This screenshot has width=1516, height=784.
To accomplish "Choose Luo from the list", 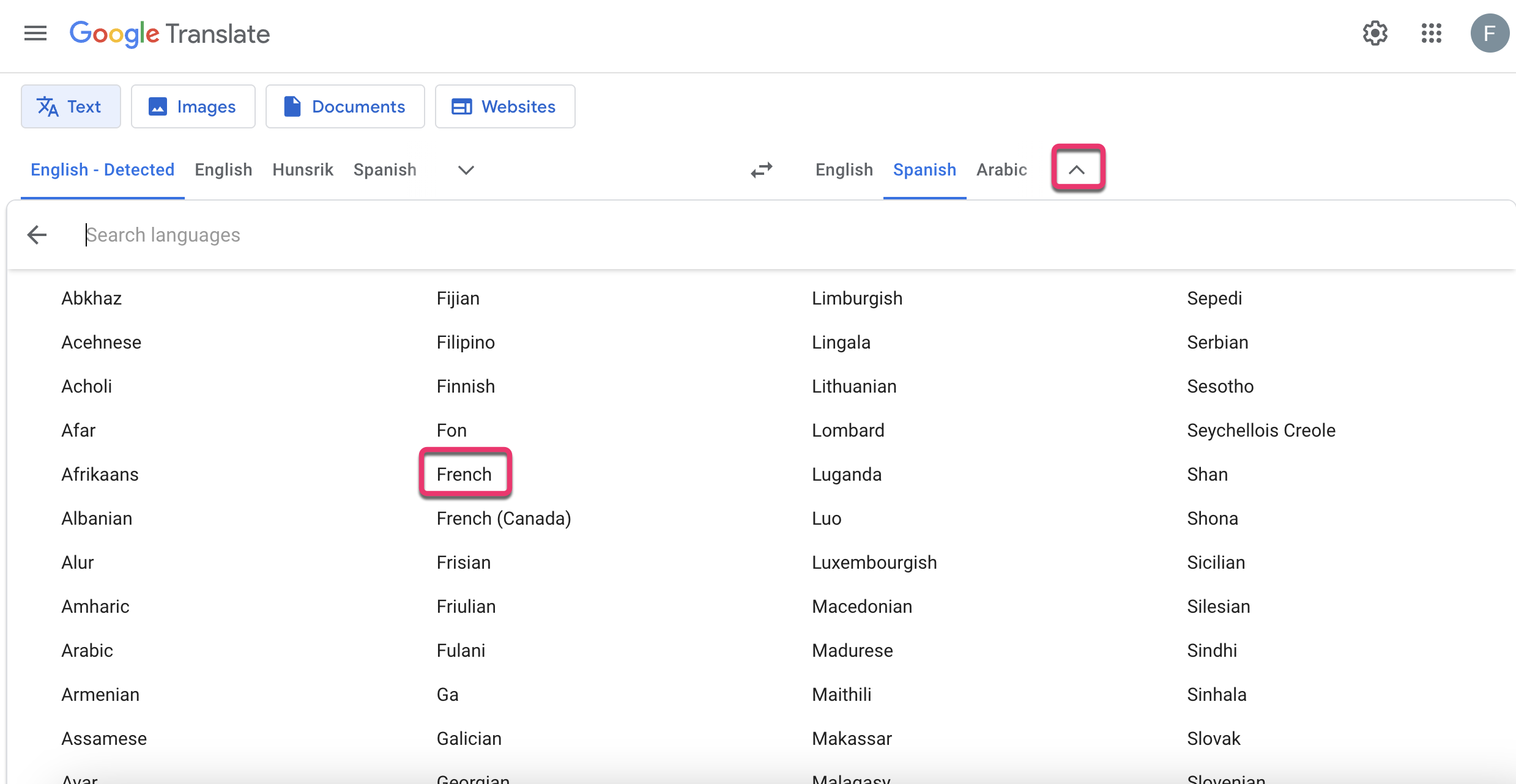I will (x=827, y=519).
